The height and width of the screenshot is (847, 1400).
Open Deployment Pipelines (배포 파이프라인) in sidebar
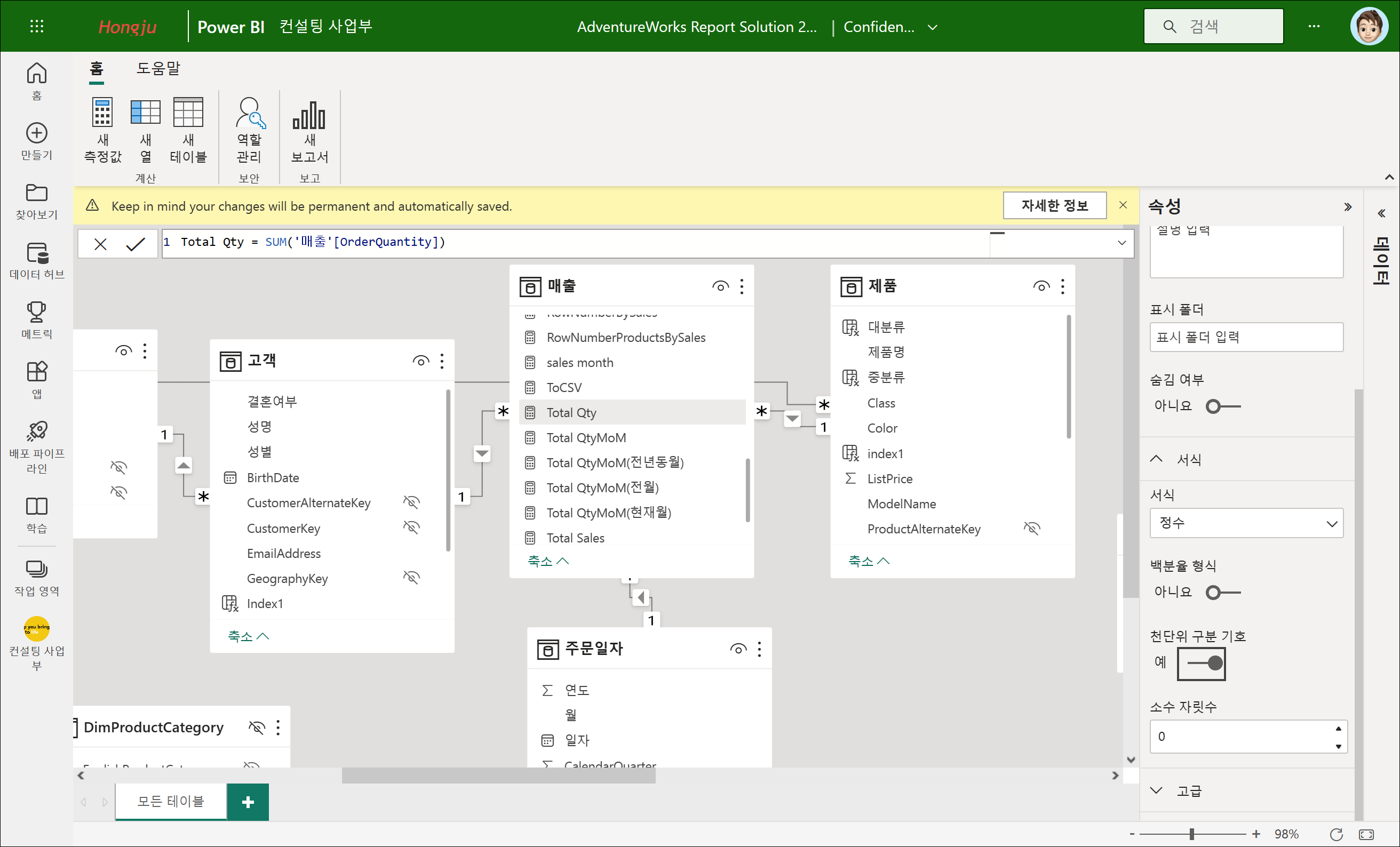click(x=37, y=446)
